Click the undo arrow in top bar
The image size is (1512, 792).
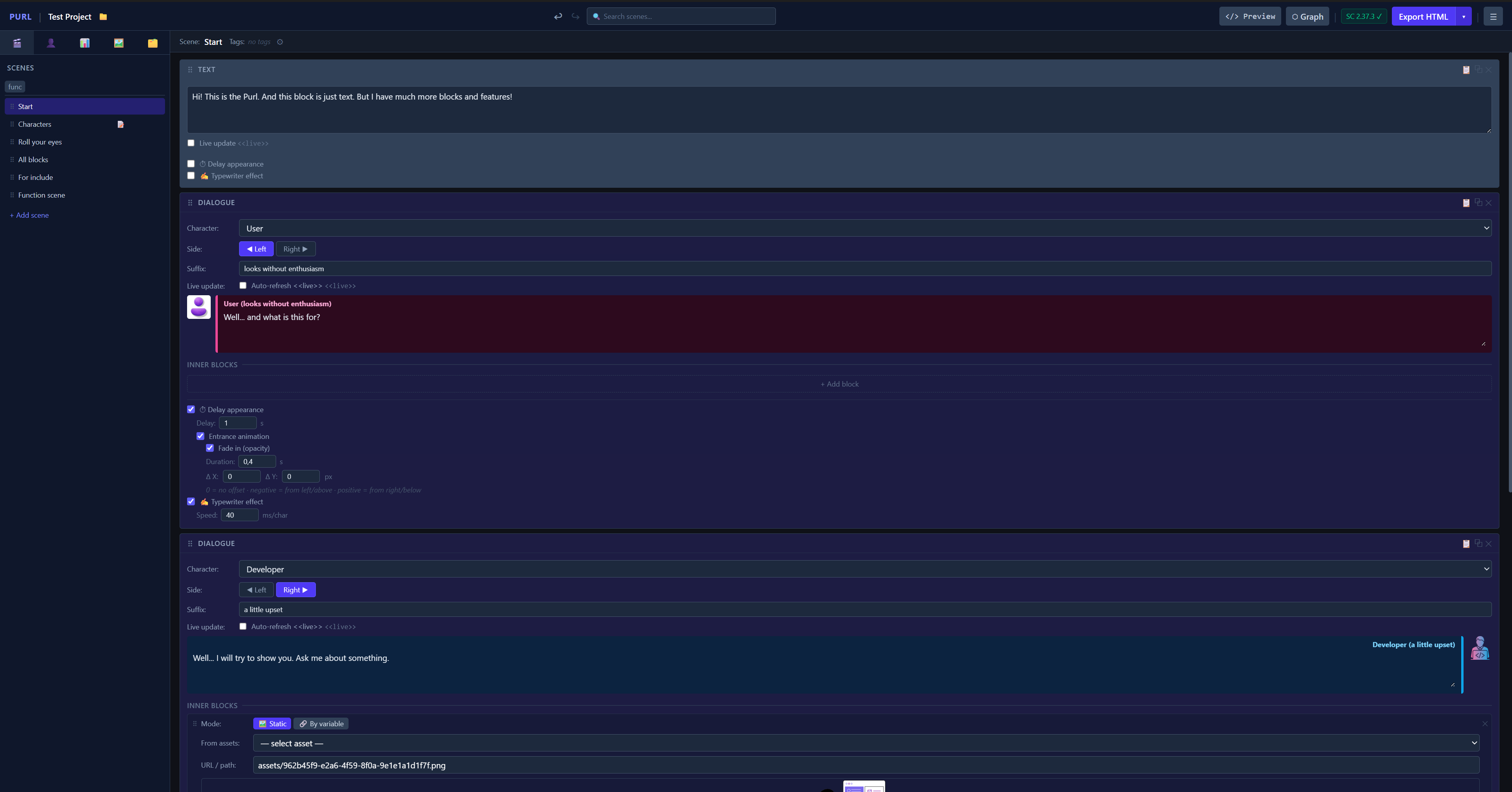[558, 17]
